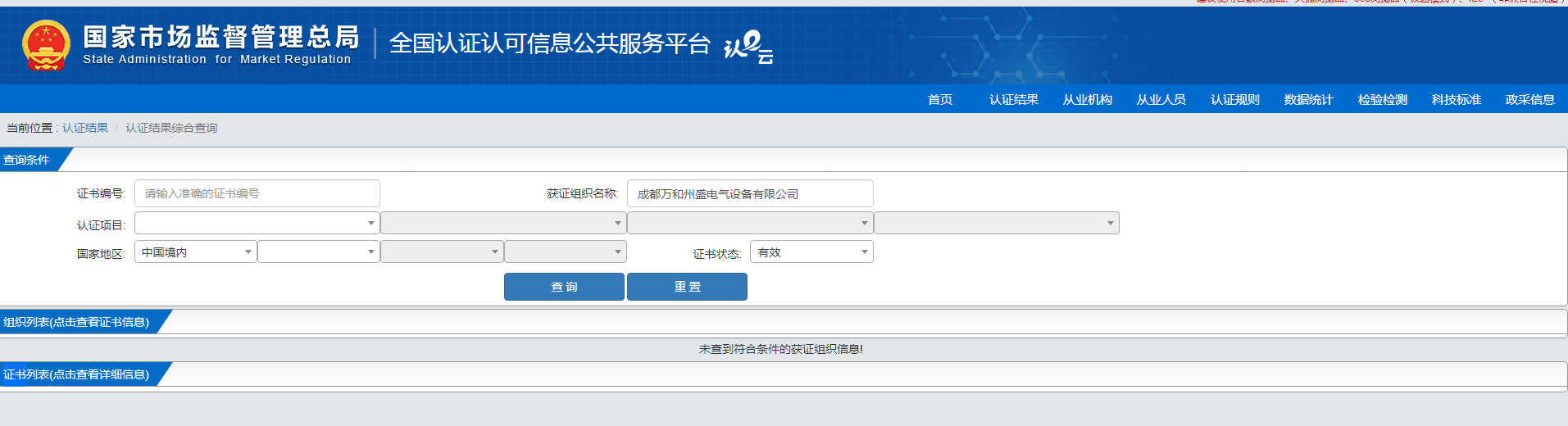Click the 认证项目 label
The image size is (1568, 426).
click(101, 225)
